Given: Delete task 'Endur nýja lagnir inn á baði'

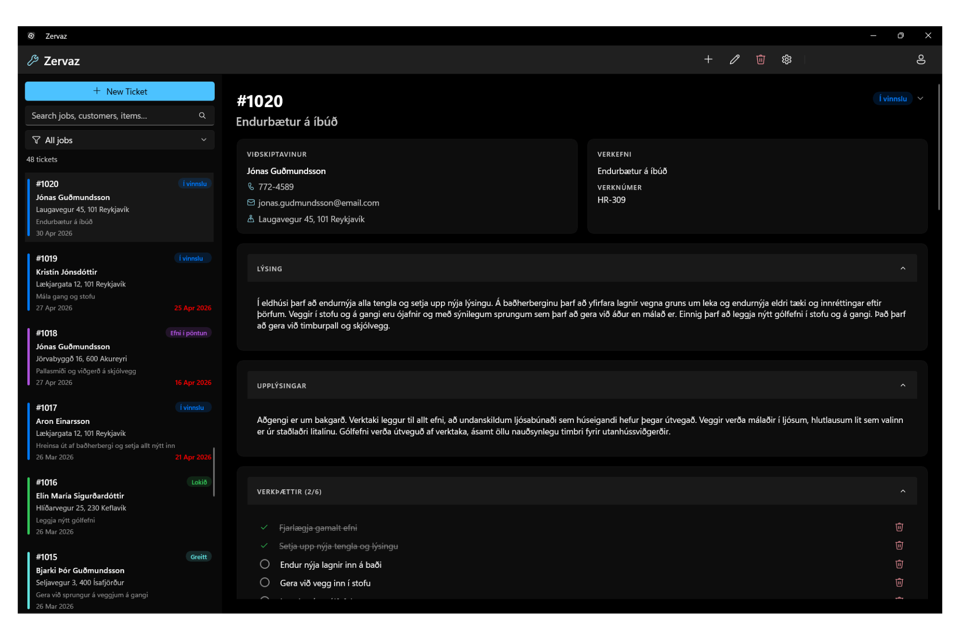Looking at the screenshot, I should click(x=899, y=564).
